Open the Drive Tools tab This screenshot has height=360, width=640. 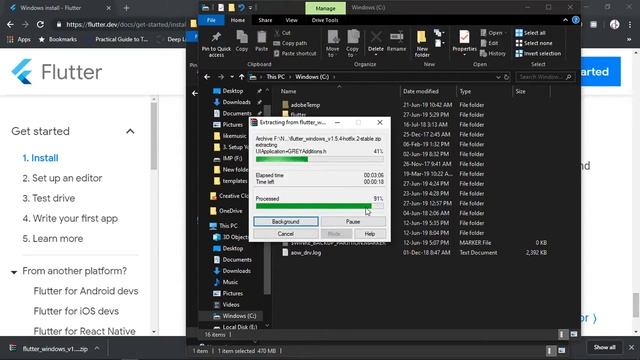pos(325,20)
